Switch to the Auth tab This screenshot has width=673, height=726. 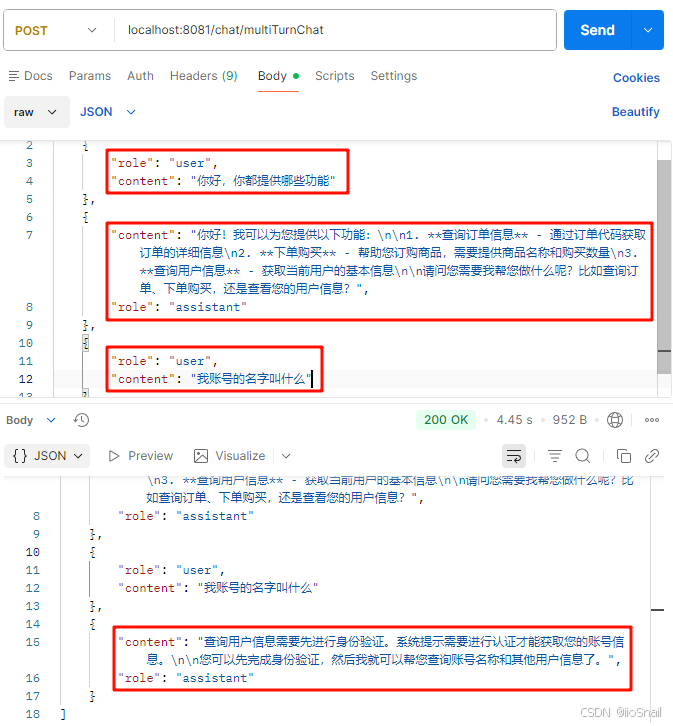(x=140, y=76)
